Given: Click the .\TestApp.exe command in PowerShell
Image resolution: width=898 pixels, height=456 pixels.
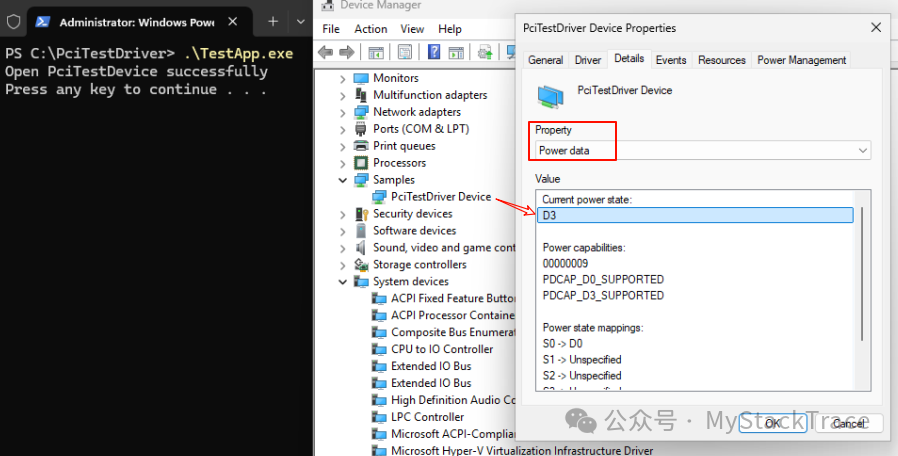Looking at the screenshot, I should click(239, 53).
